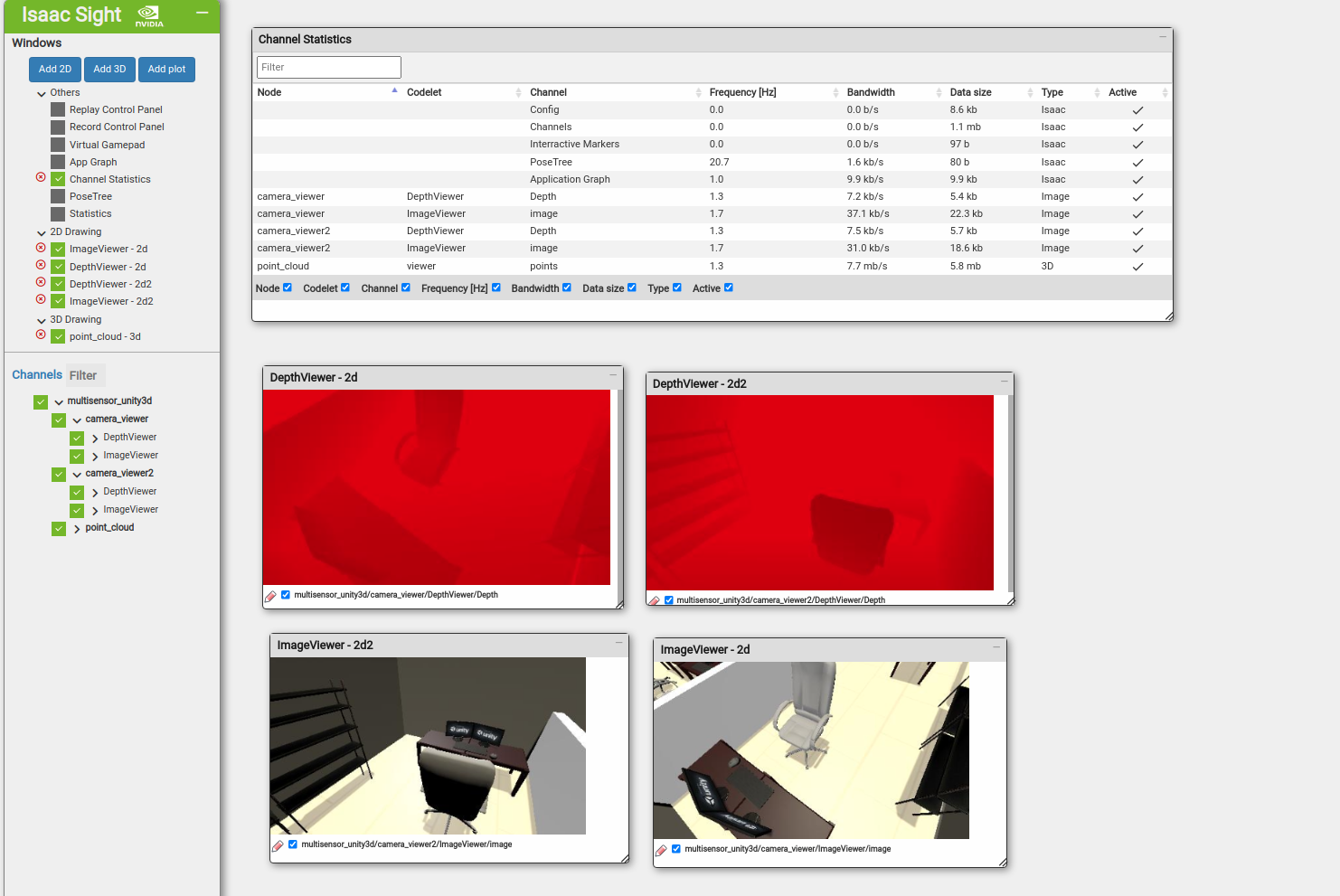
Task: Collapse the multisensor_unity3d channel tree
Action: tap(59, 401)
